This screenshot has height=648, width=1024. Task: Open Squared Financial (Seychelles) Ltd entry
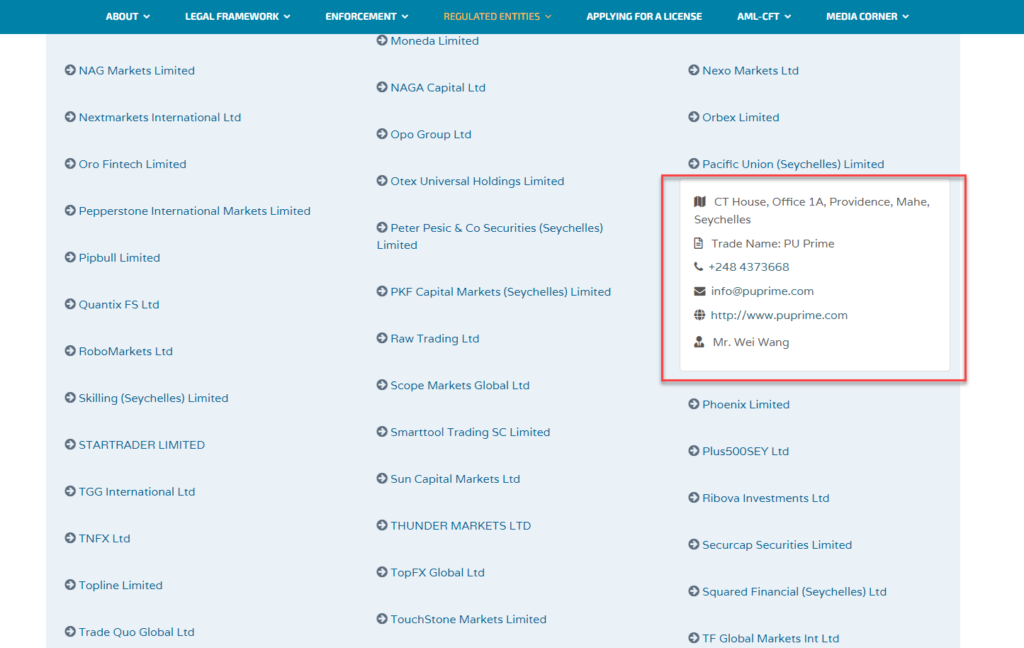[x=794, y=591]
